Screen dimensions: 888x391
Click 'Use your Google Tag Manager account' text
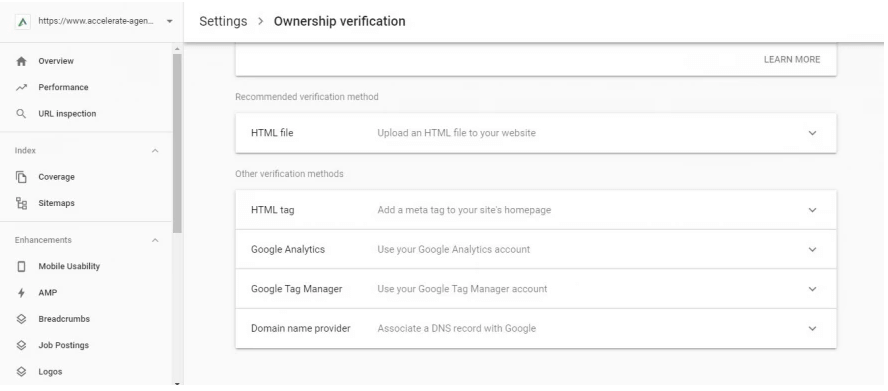pos(462,289)
